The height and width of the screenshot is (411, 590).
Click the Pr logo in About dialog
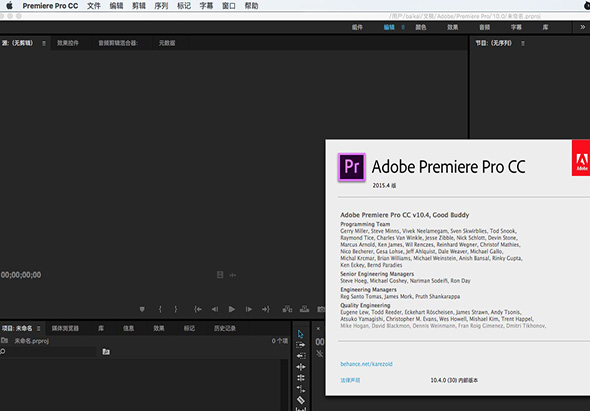352,167
